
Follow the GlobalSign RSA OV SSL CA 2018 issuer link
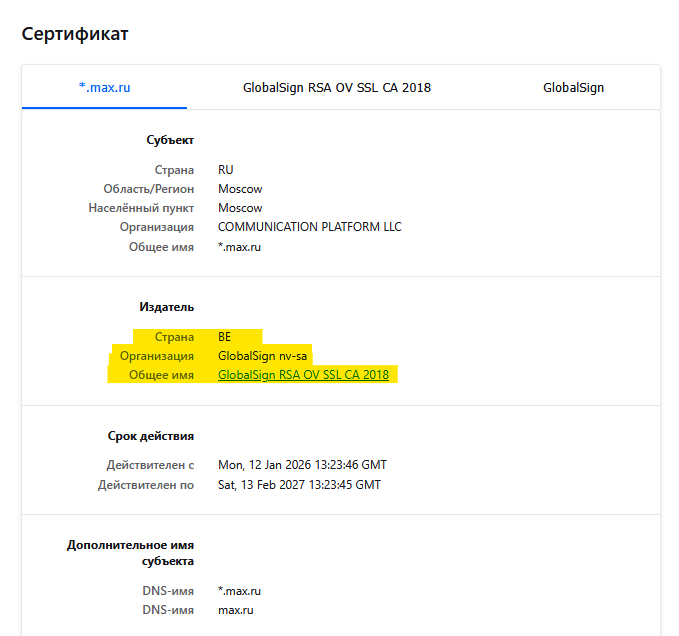[x=303, y=374]
